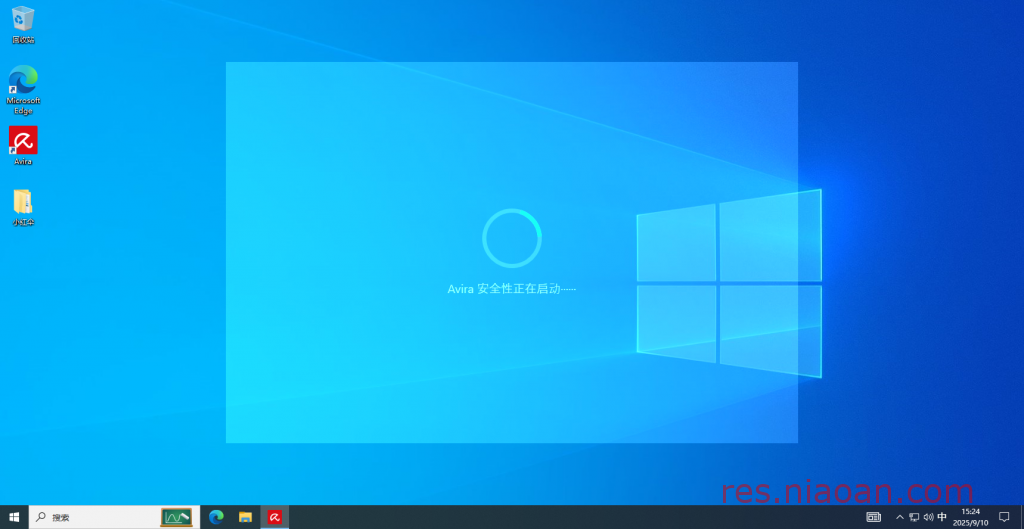Click the 'Avira 安全性正在启动' text
Viewport: 1024px width, 529px height.
512,289
